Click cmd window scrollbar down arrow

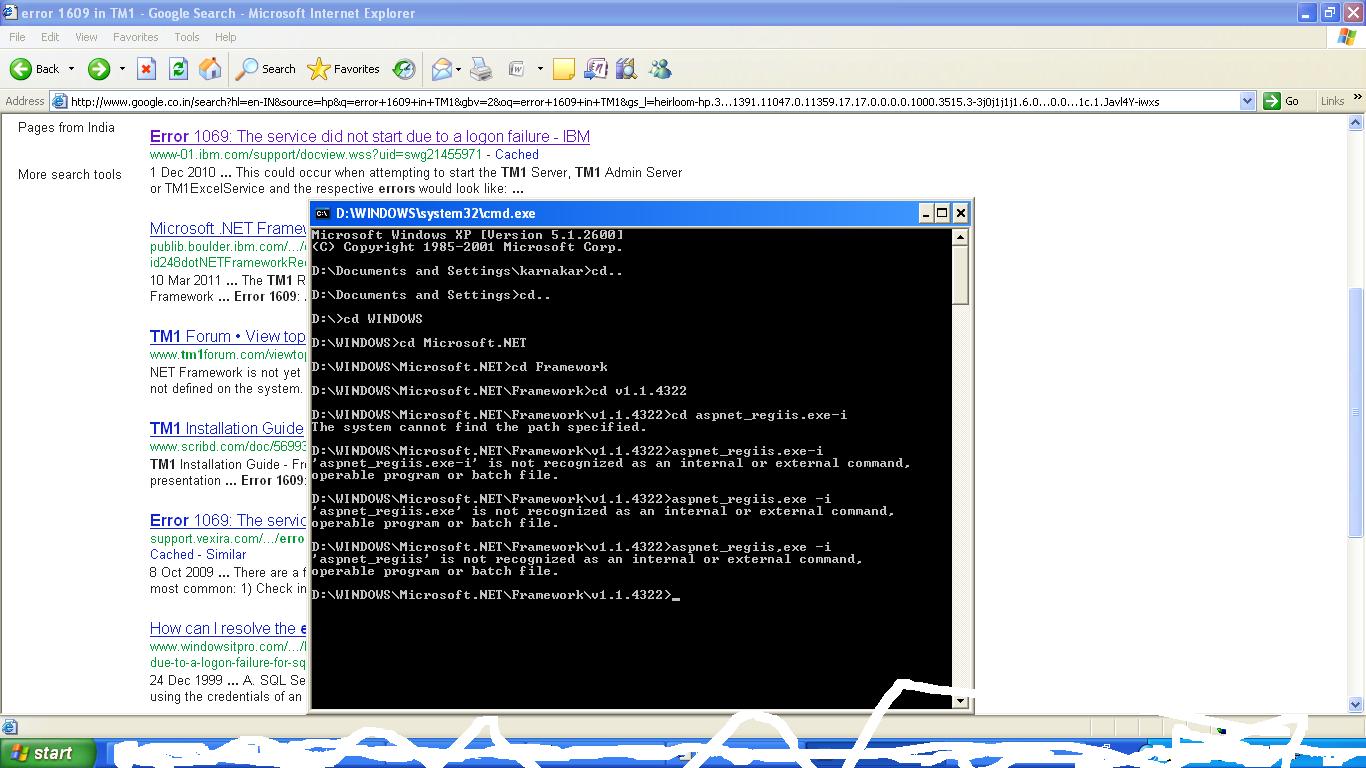click(961, 701)
